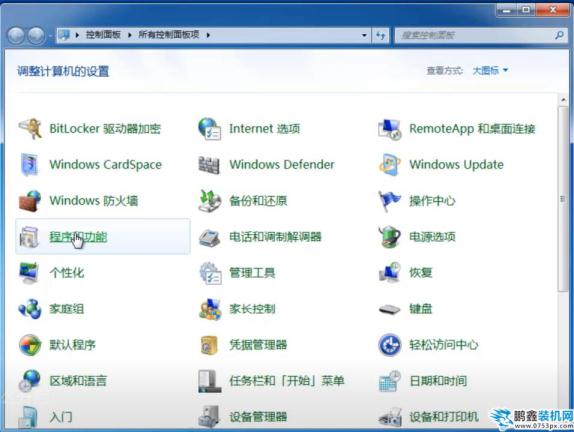This screenshot has height=432, width=574.
Task: Click the 家长控制 text label
Action: click(252, 309)
